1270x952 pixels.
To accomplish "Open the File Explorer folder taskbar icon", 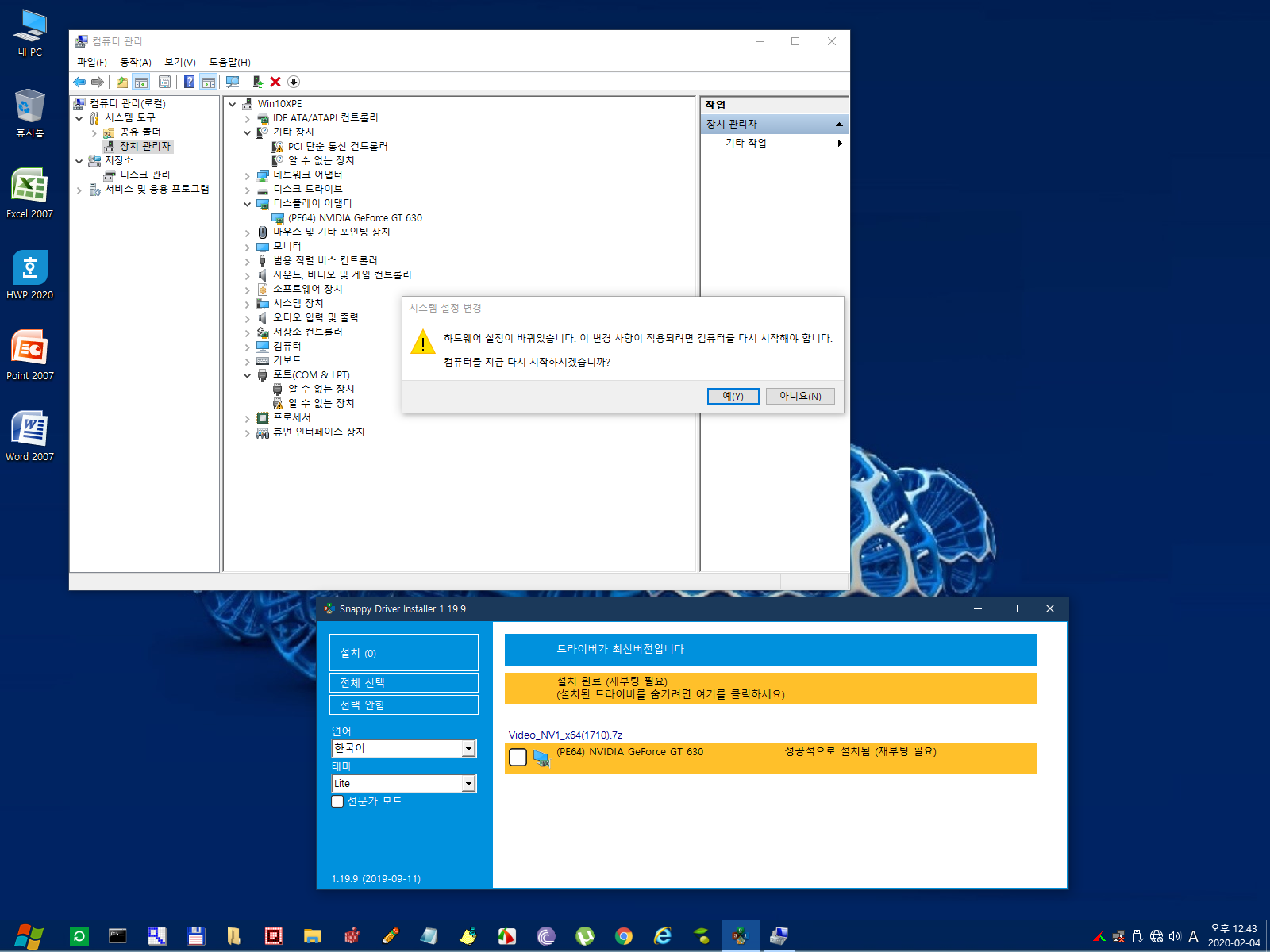I will [x=313, y=936].
